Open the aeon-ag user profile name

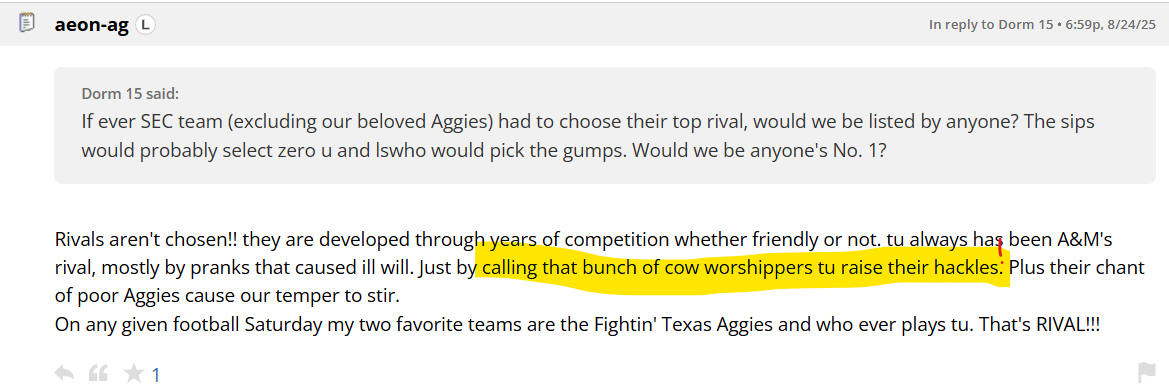92,25
